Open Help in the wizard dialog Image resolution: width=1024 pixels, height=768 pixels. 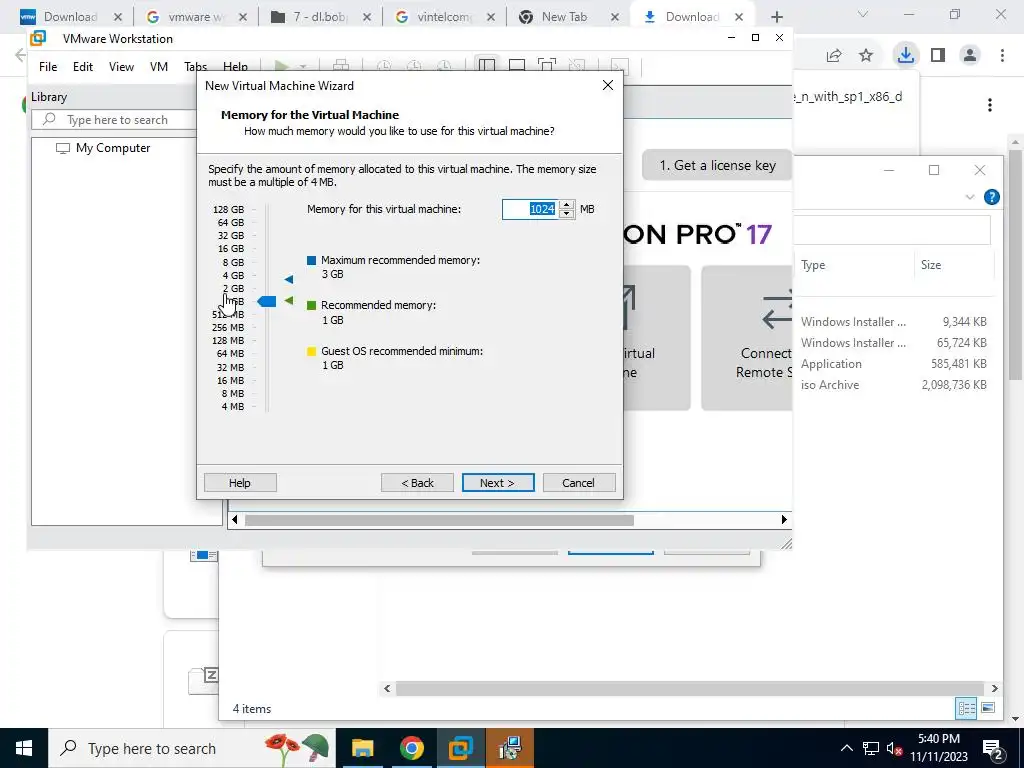(240, 483)
